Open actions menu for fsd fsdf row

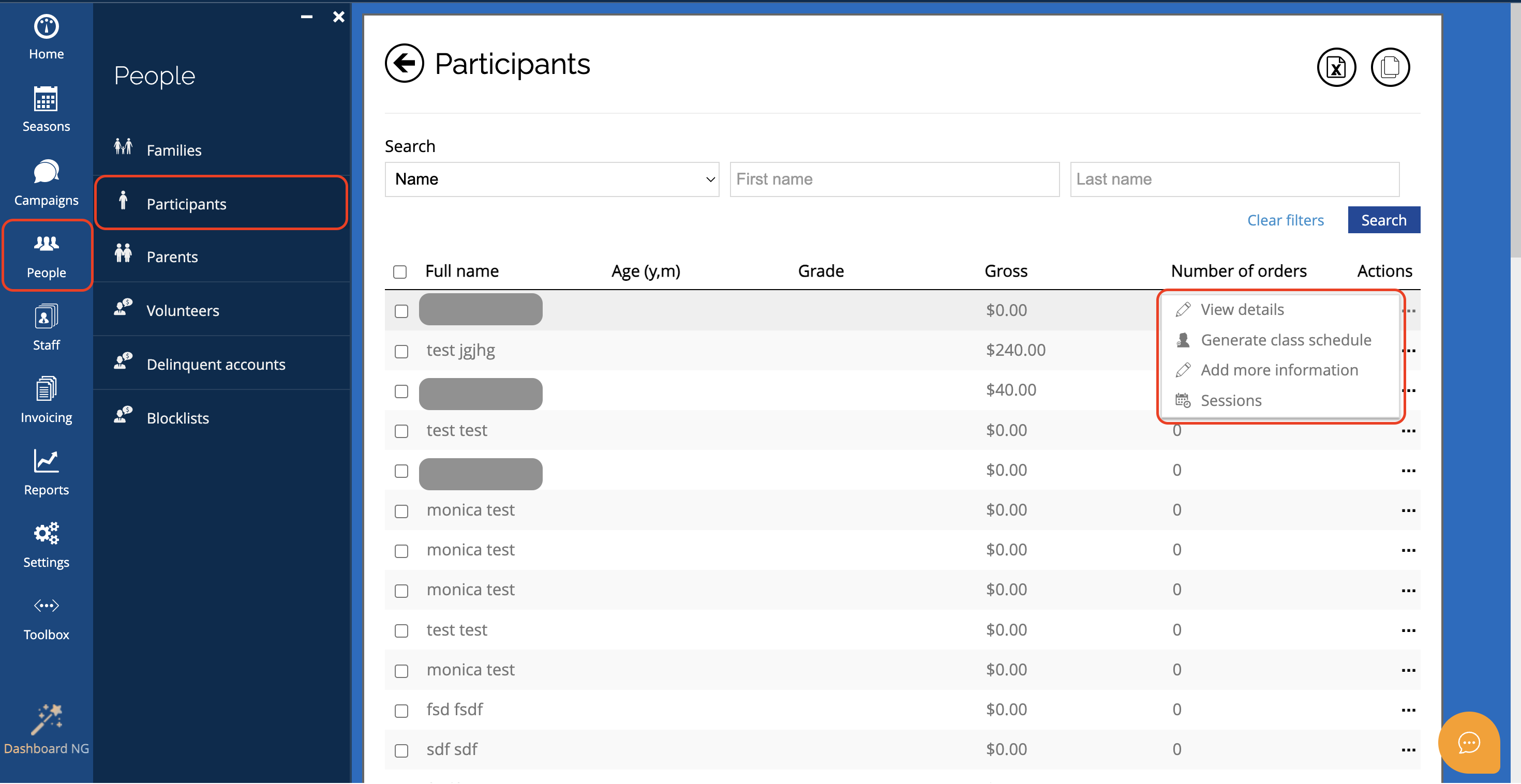[1408, 710]
